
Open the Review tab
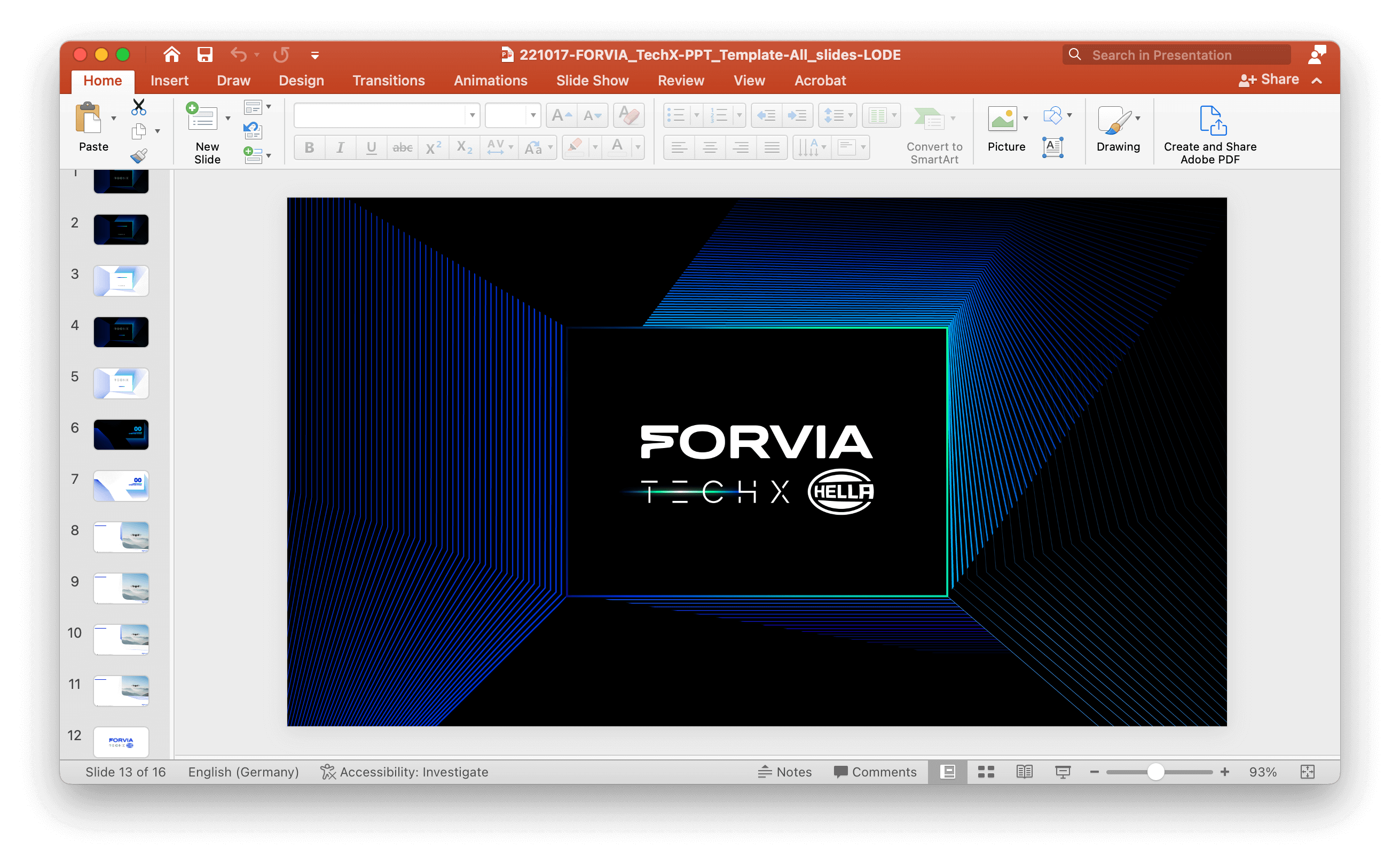[681, 81]
